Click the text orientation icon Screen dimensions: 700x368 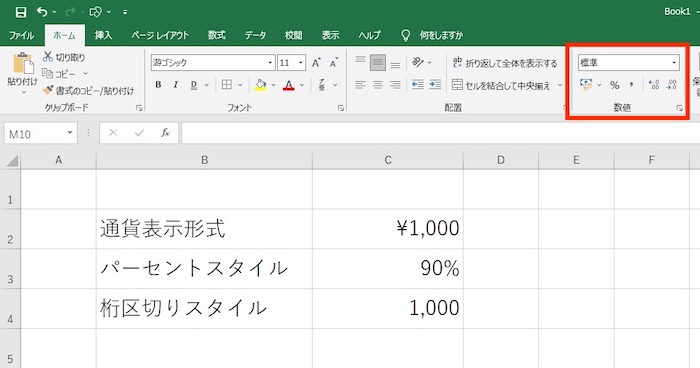tap(417, 63)
